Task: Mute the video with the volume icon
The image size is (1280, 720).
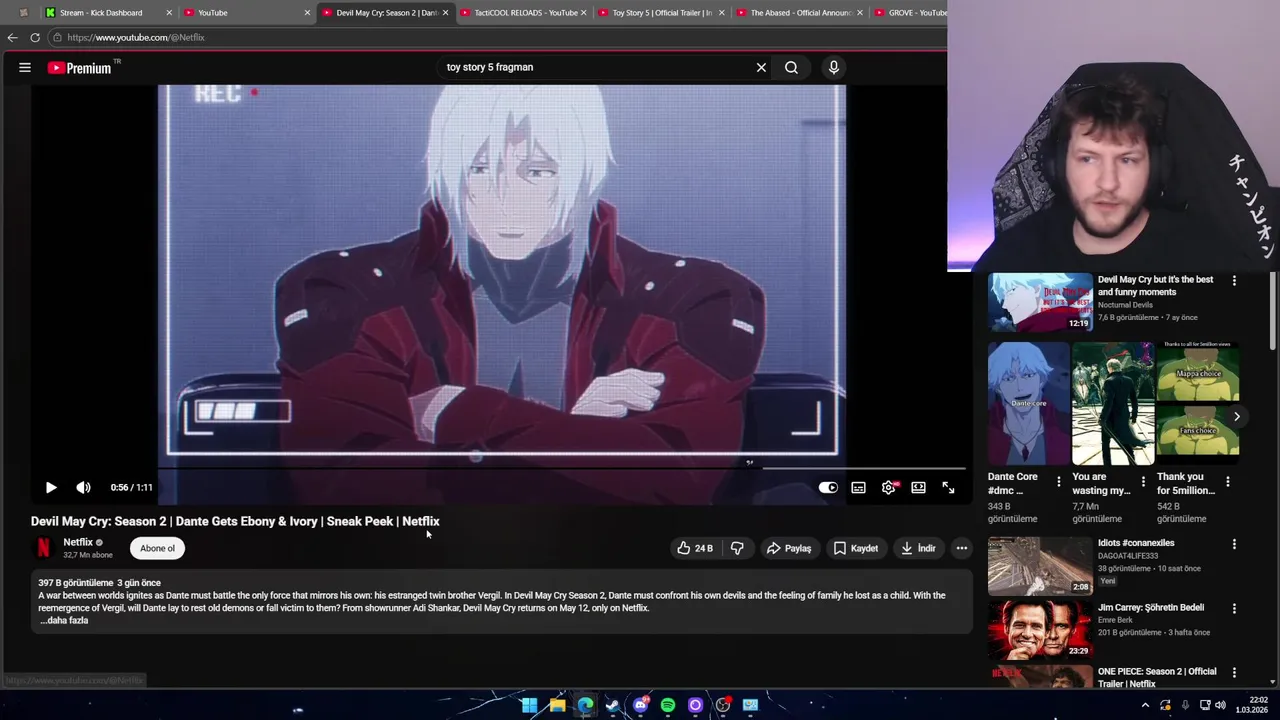Action: [x=84, y=487]
